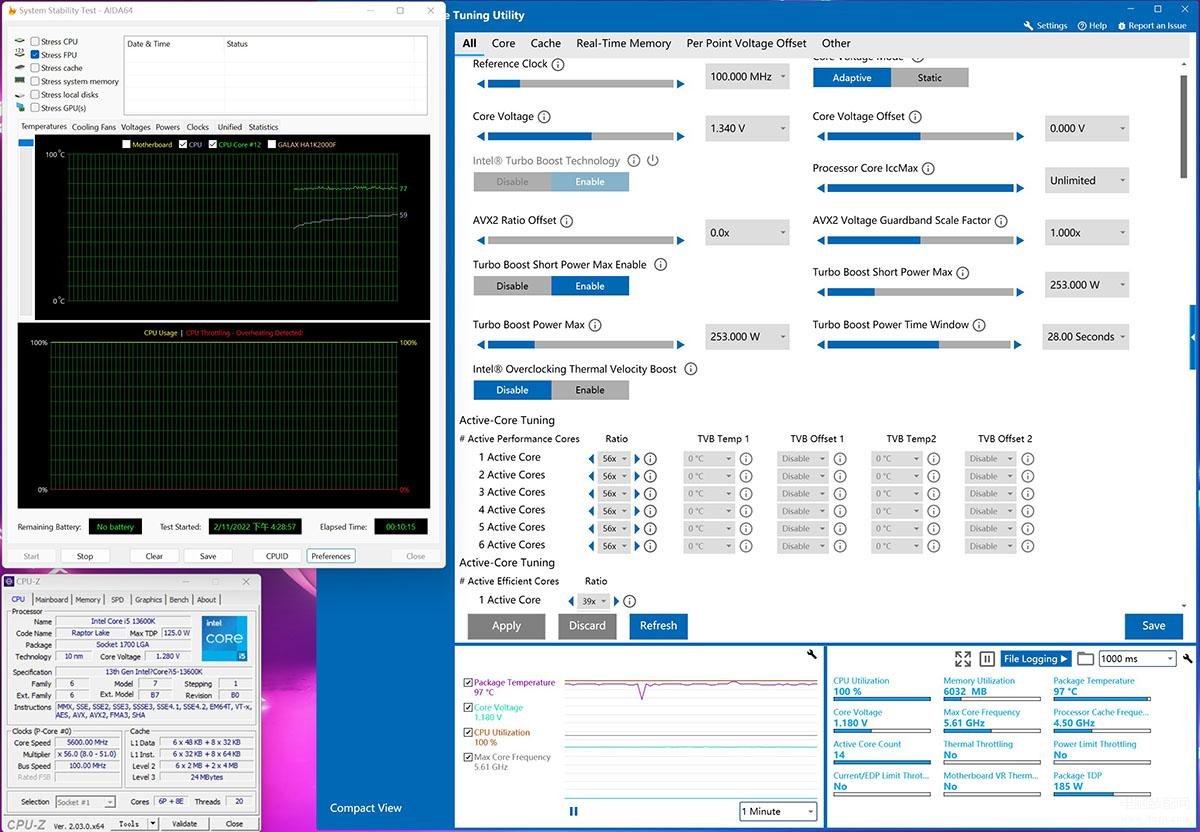Open Processor Core IccMax Unlimited dropdown
Viewport: 1200px width, 832px height.
tap(1086, 181)
